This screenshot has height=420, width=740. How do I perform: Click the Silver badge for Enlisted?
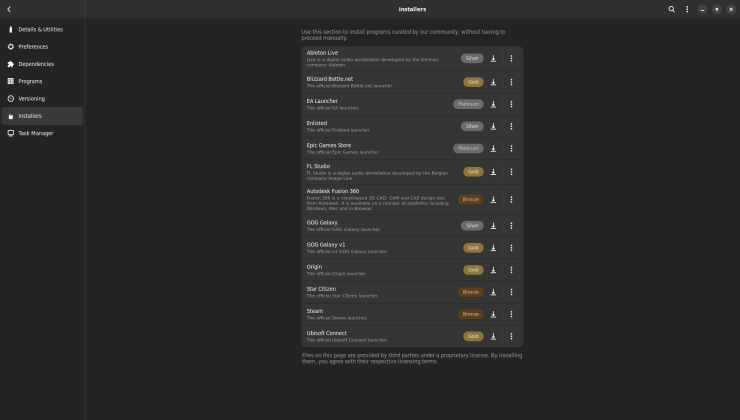[472, 126]
